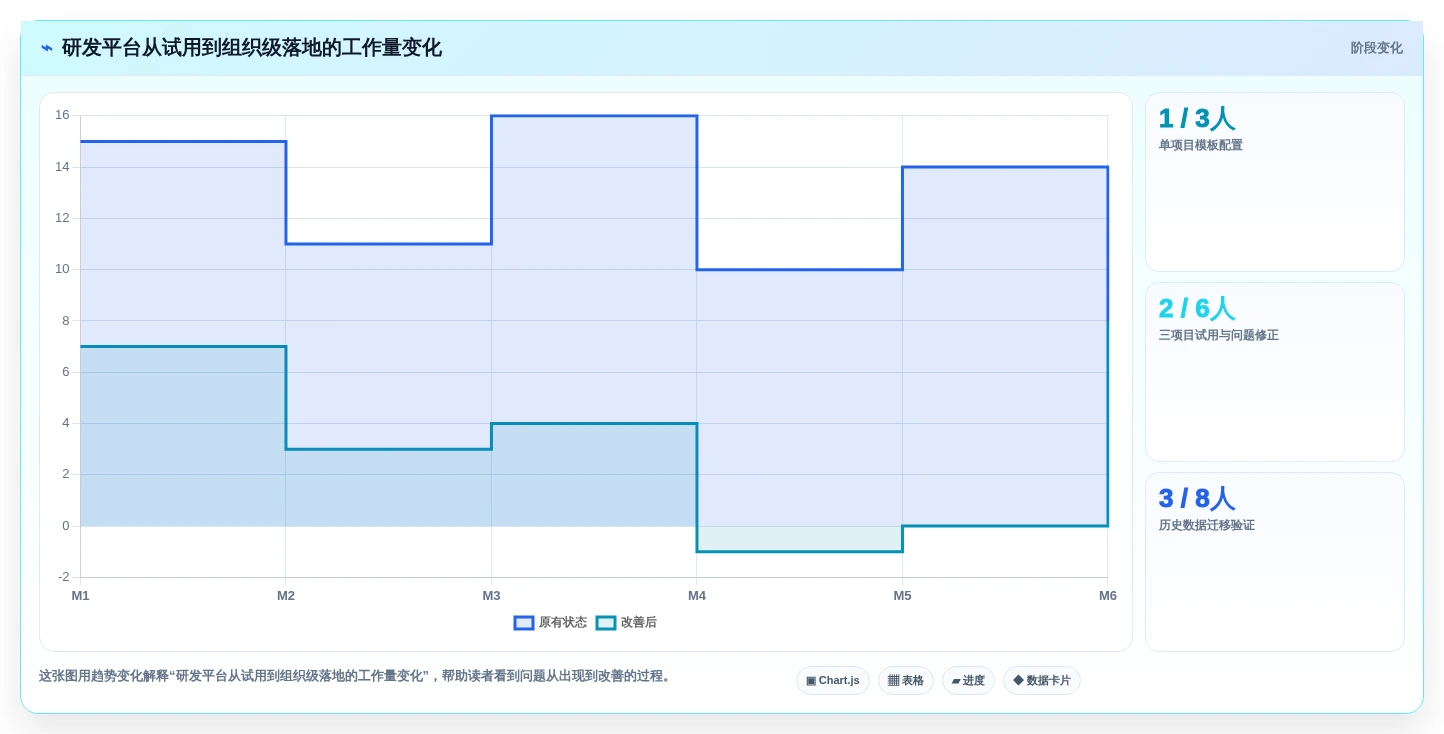
Task: Click the 阶段变化 label in header
Action: (1376, 48)
